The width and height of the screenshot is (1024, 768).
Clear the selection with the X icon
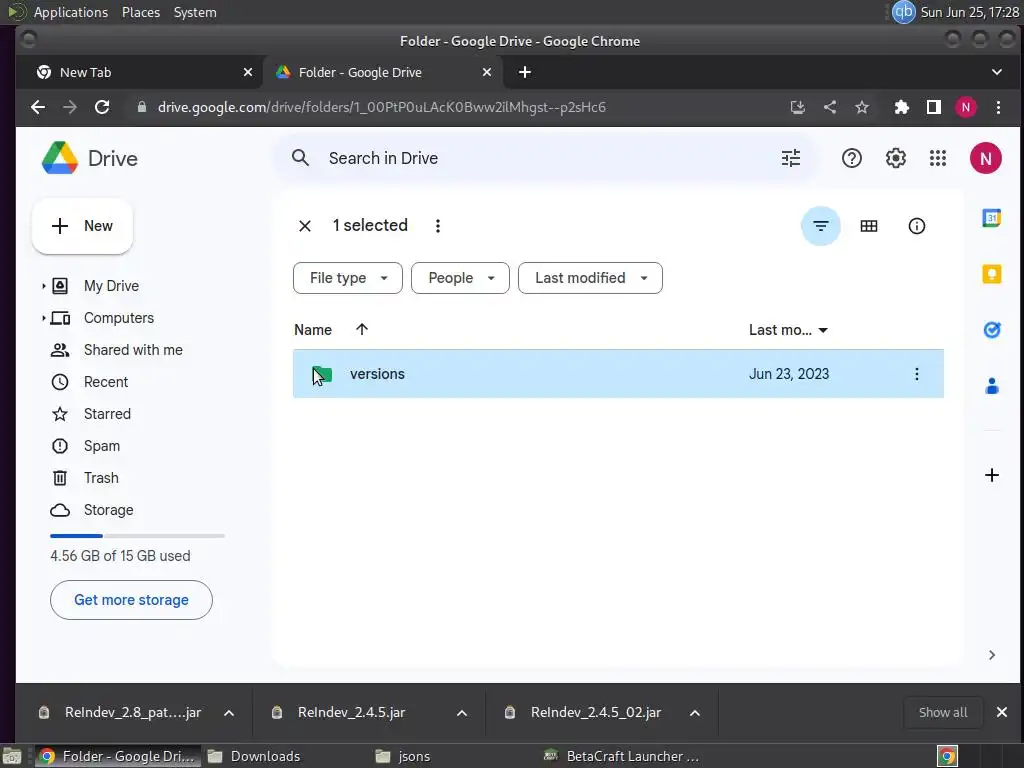tap(304, 226)
